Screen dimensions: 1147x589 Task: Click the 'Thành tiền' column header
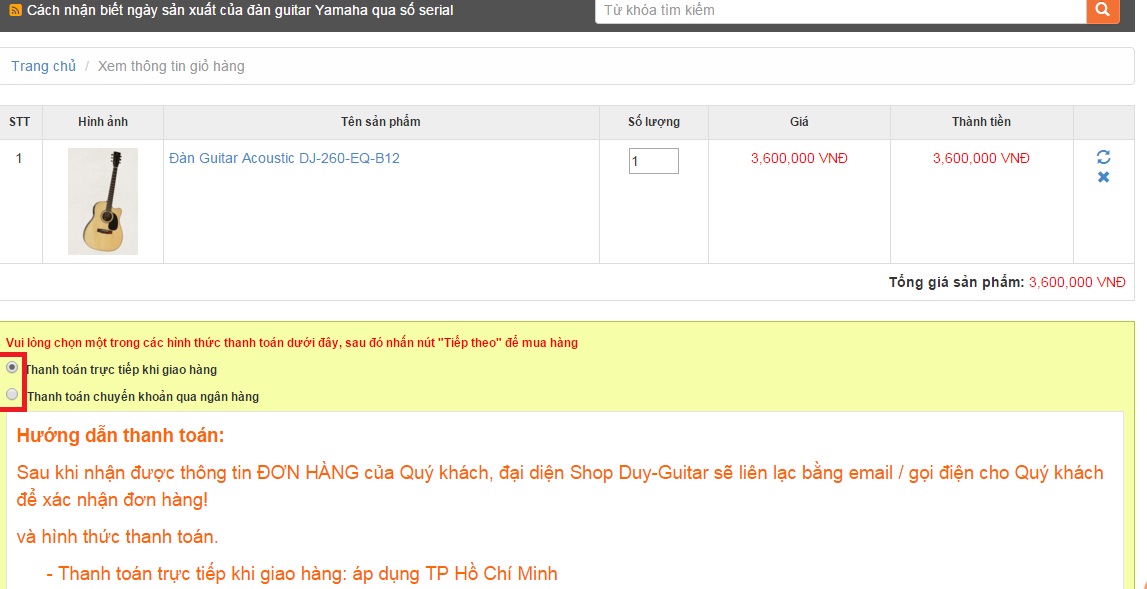pyautogui.click(x=981, y=122)
